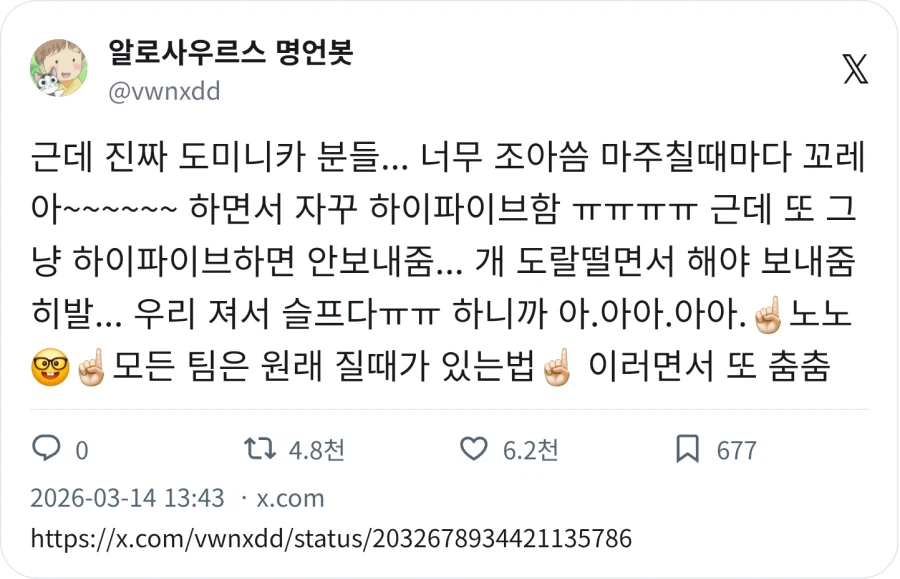Open the X logo in the corner
Image resolution: width=900 pixels, height=579 pixels.
[855, 69]
